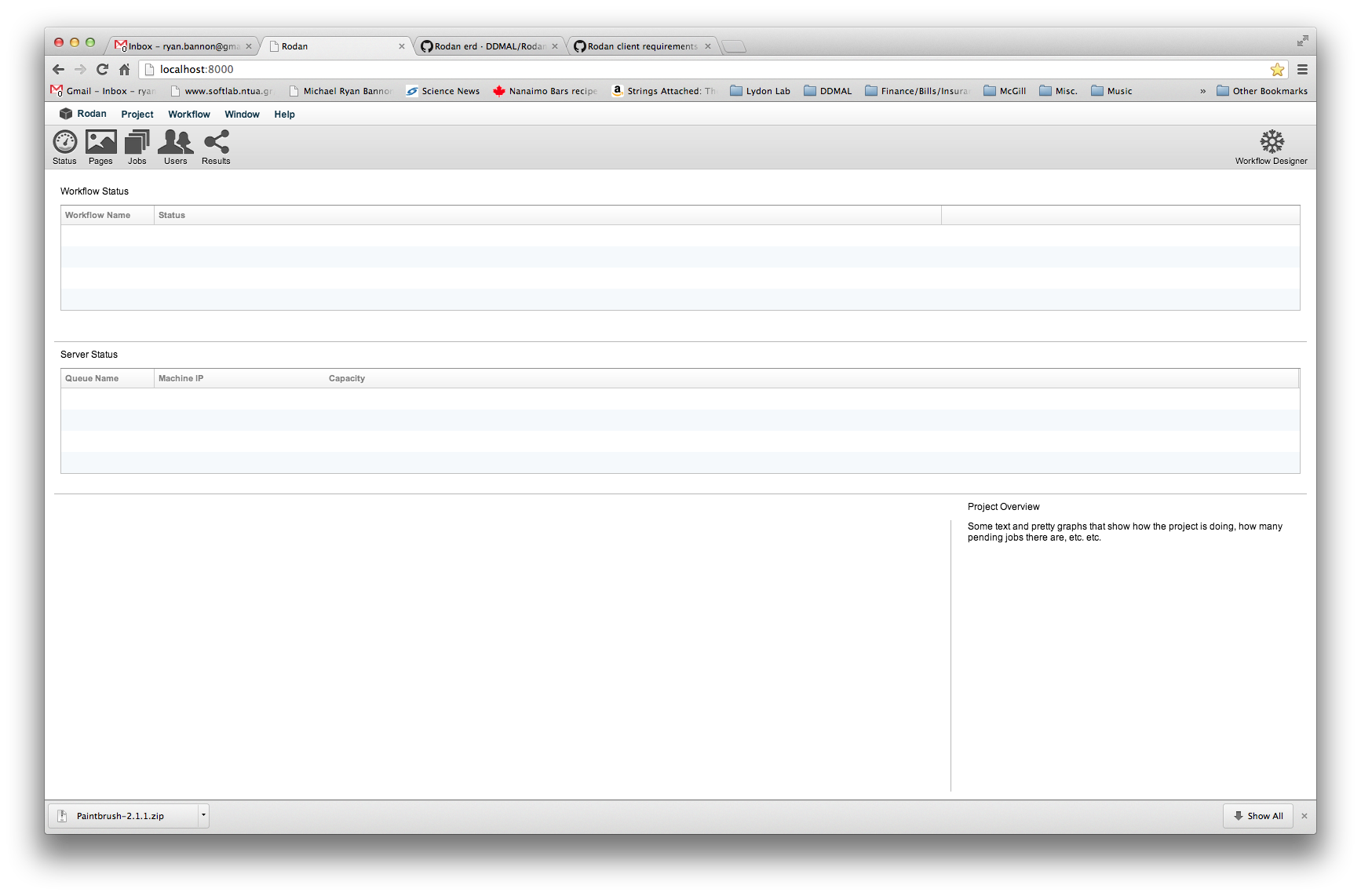The image size is (1361, 896).
Task: Open a new browser tab
Action: tap(734, 46)
